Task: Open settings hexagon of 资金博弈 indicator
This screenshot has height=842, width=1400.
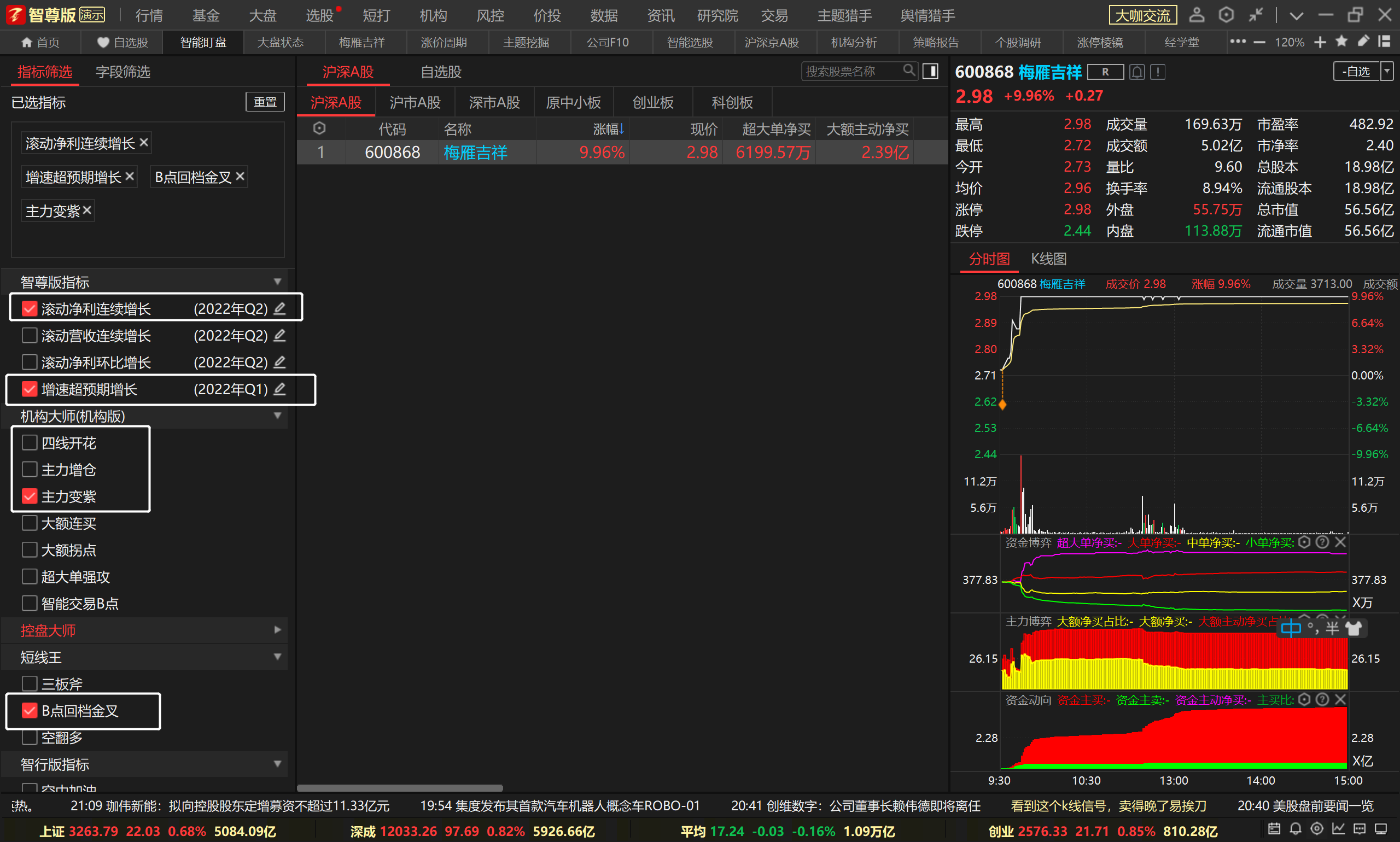Action: (x=1304, y=542)
